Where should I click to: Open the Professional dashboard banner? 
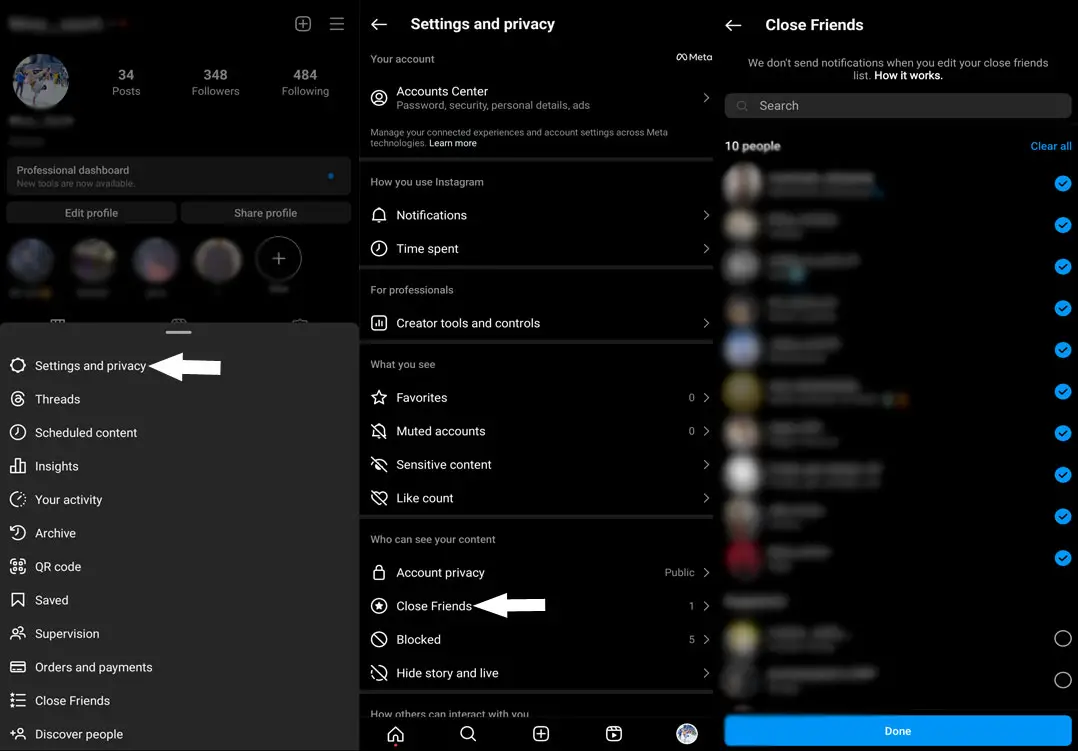pyautogui.click(x=179, y=176)
